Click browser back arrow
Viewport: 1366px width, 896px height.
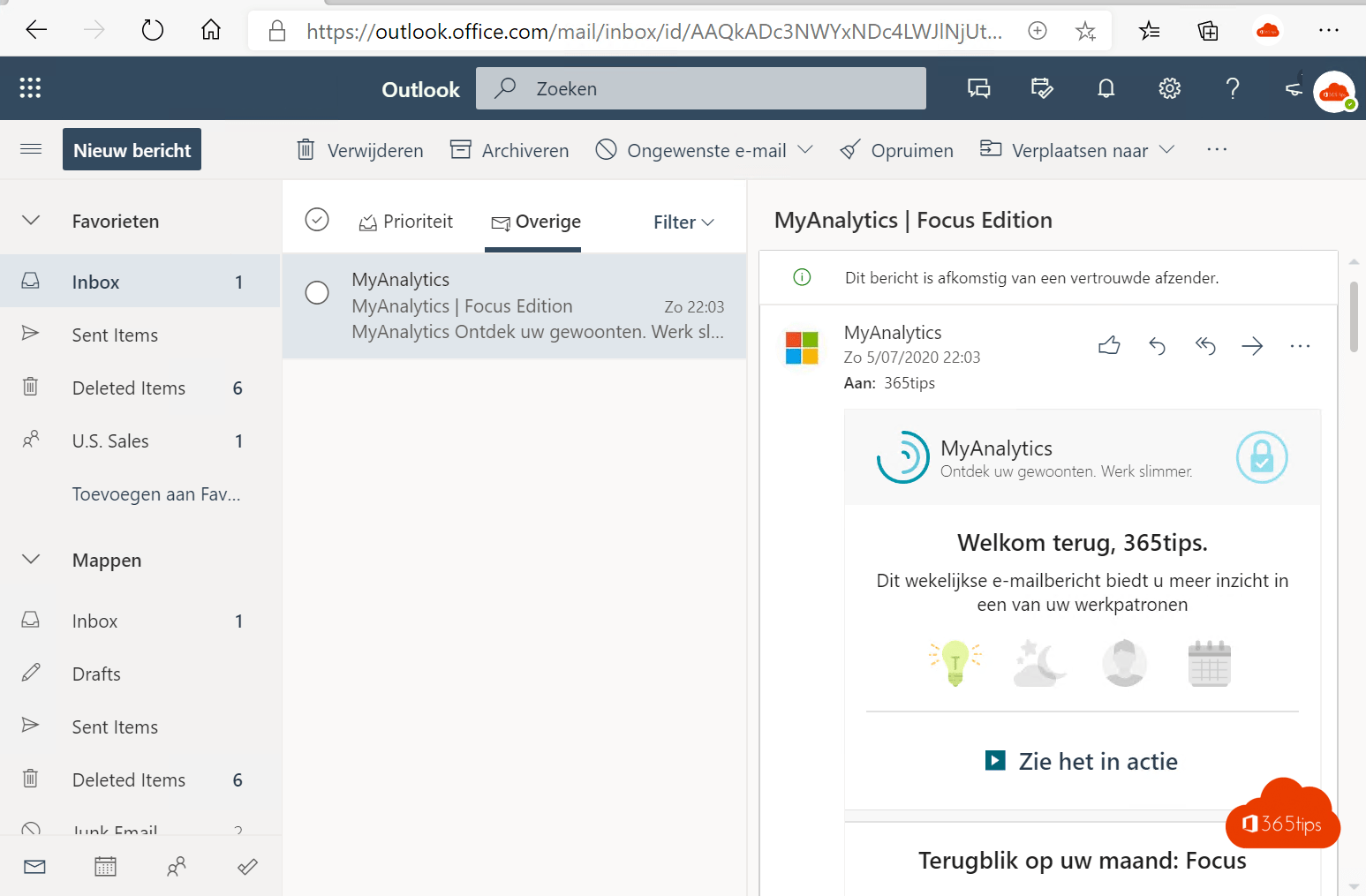pyautogui.click(x=36, y=31)
